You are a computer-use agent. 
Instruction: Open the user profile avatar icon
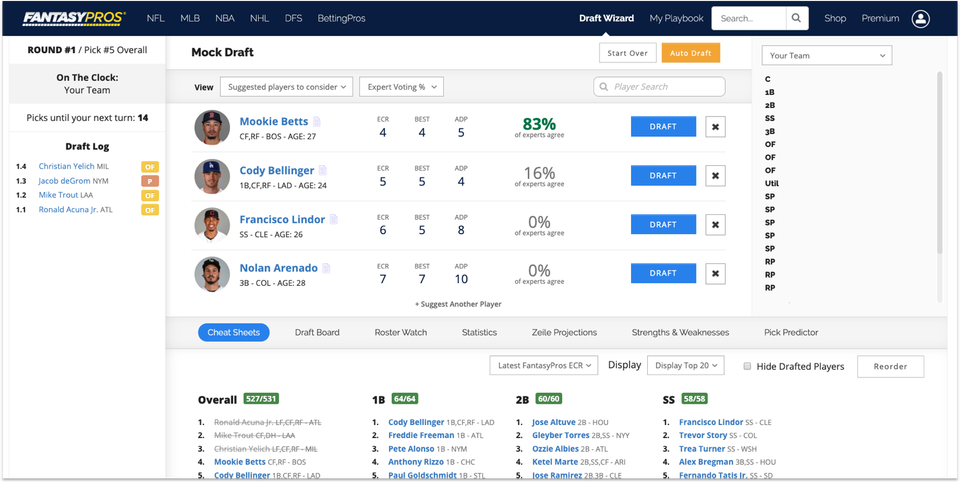(920, 18)
